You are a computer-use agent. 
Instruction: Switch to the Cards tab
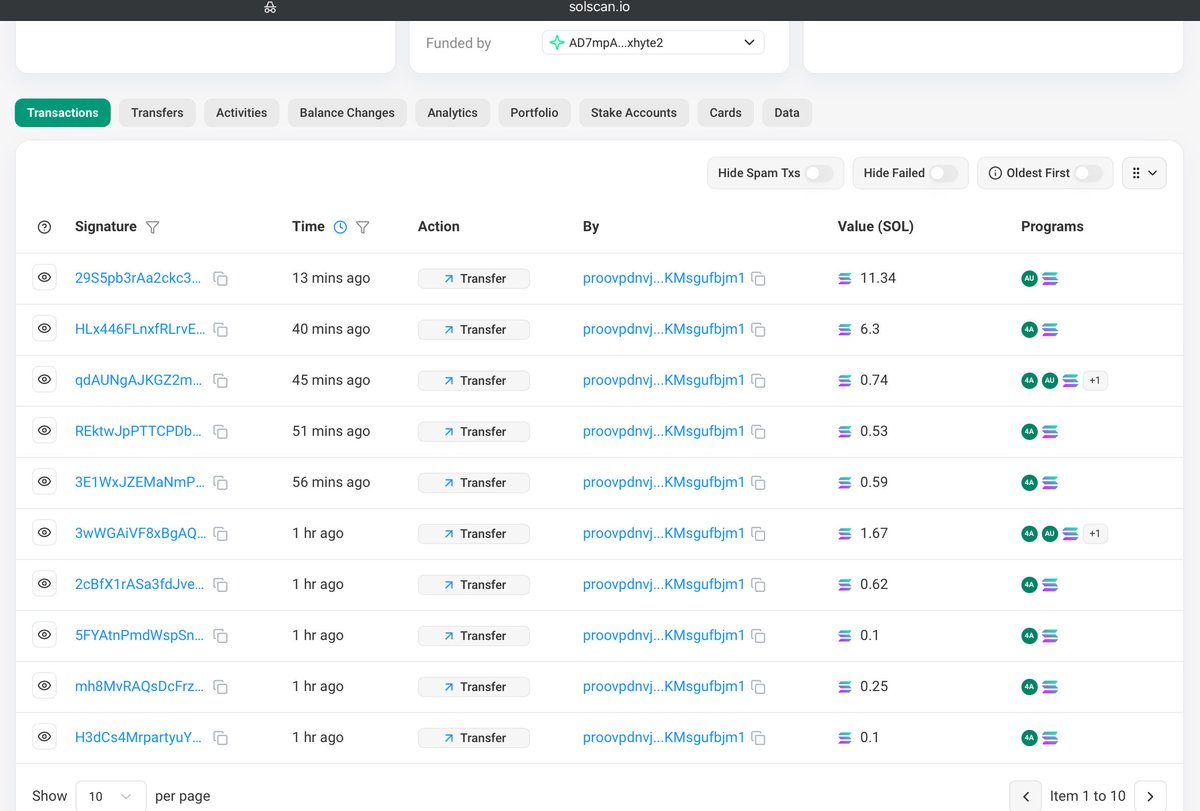(x=725, y=113)
